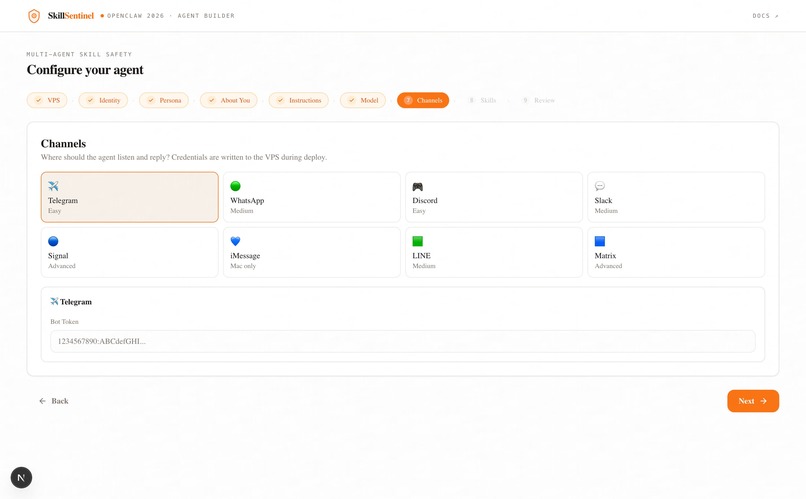This screenshot has height=499, width=806.
Task: Click the SkillSentinel shield logo icon
Action: pyautogui.click(x=34, y=16)
